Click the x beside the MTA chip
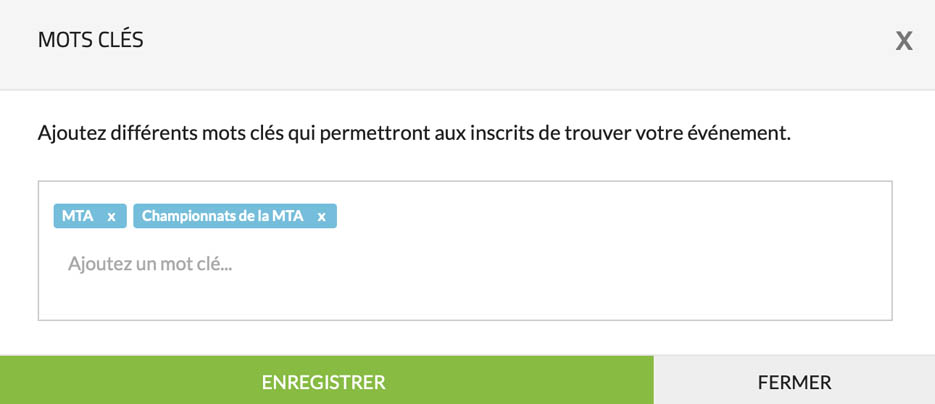The image size is (935, 404). click(112, 216)
